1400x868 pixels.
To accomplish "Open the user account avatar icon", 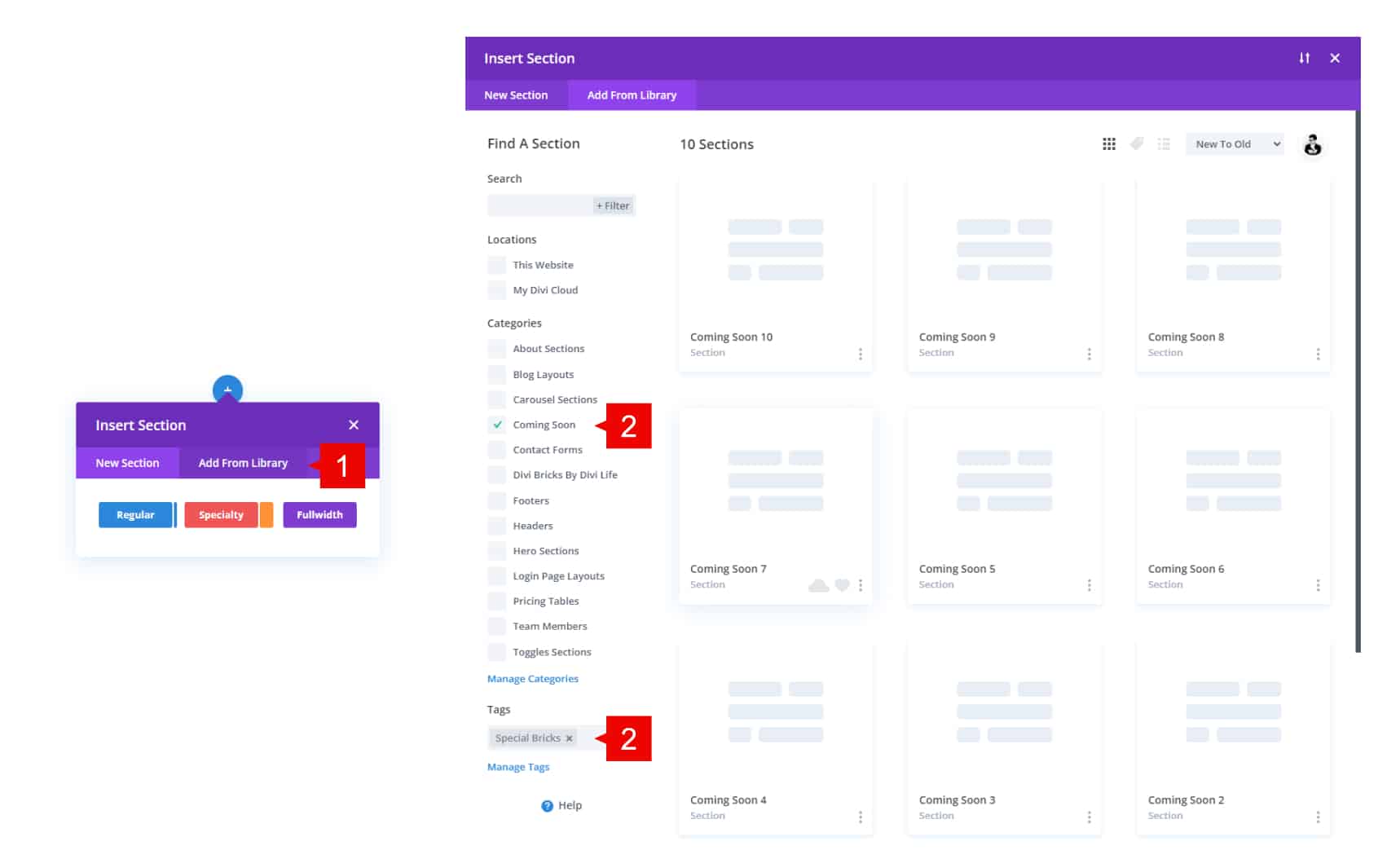I will (1312, 145).
